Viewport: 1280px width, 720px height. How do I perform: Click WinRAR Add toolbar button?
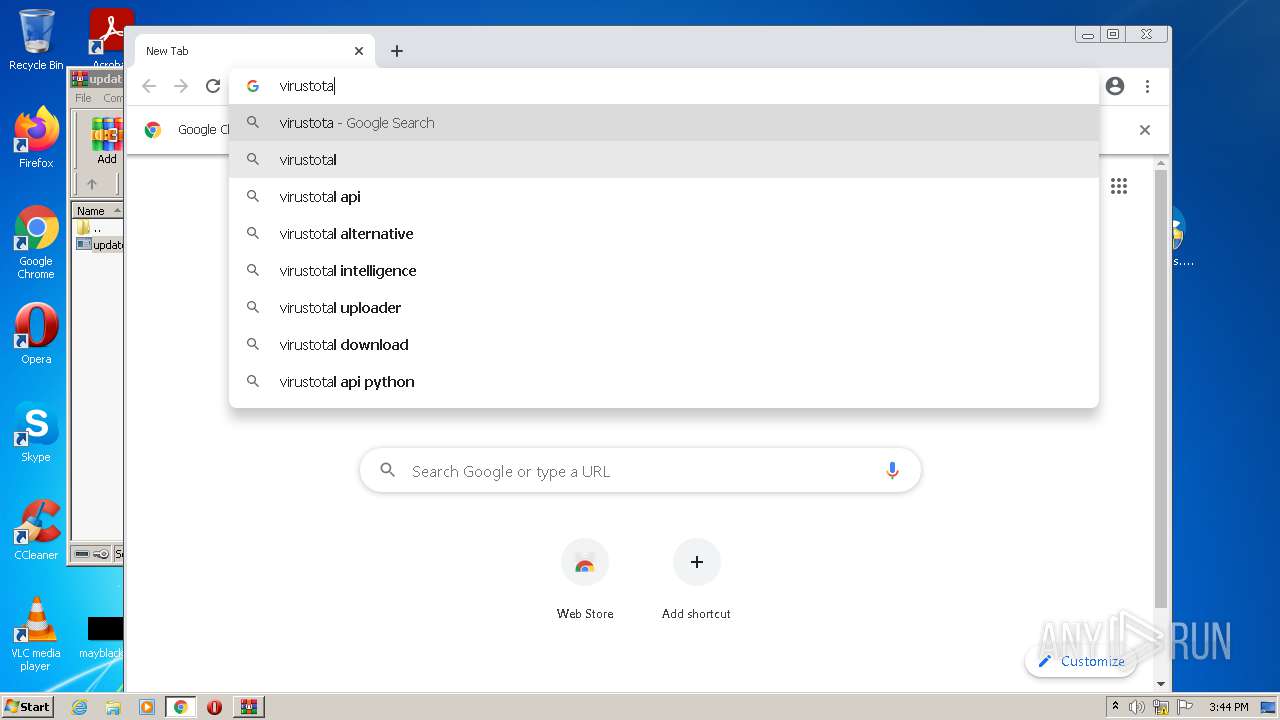coord(107,142)
